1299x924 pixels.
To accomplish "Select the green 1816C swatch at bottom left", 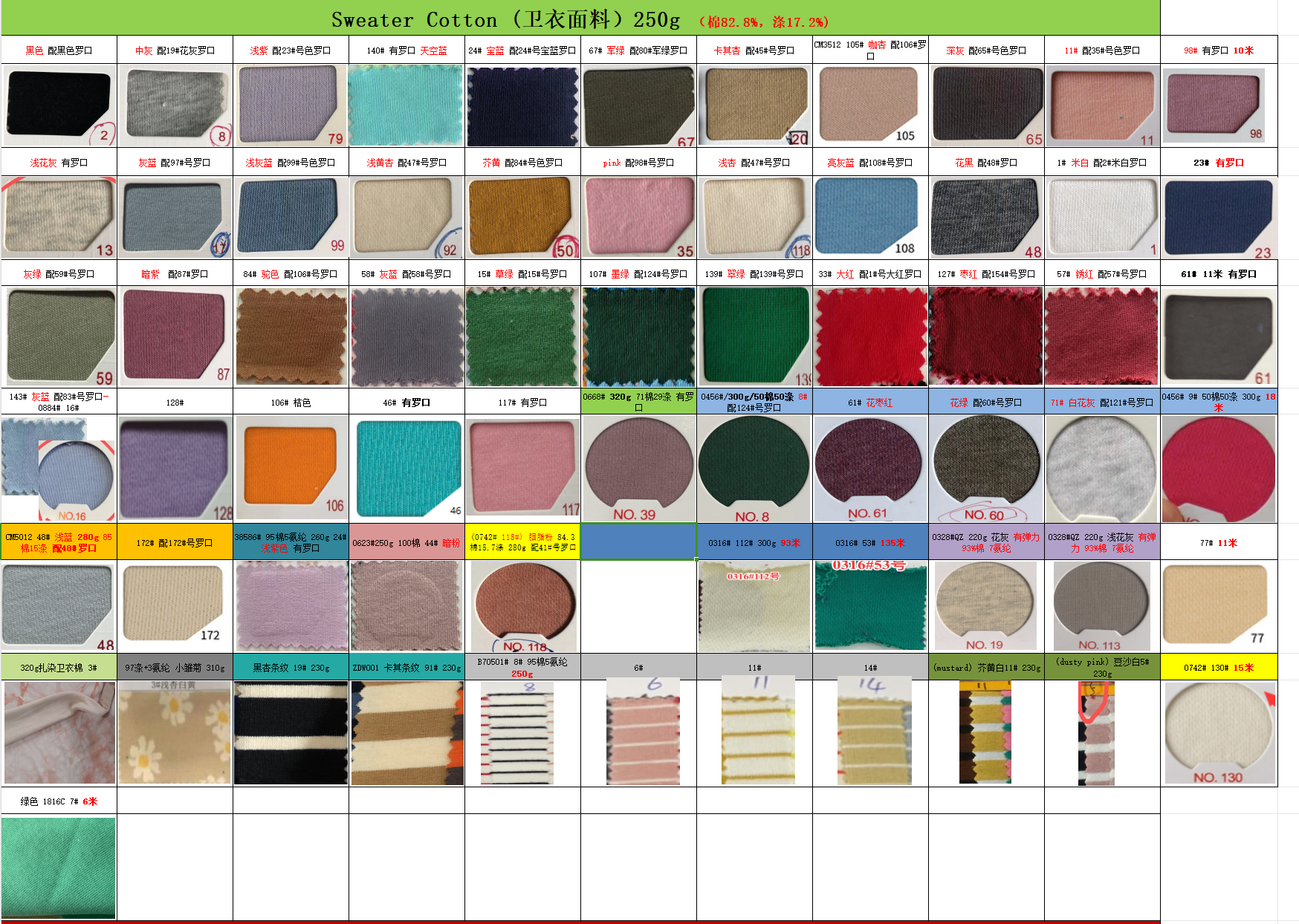I will click(58, 865).
